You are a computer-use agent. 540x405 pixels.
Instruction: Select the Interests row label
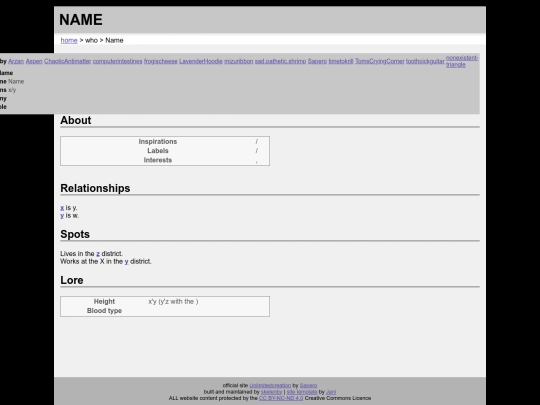click(158, 160)
